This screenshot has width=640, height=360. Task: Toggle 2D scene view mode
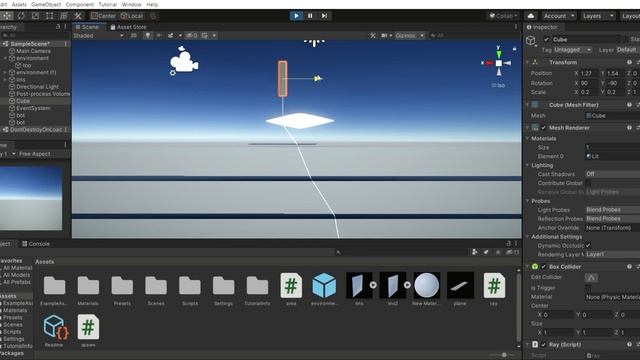click(133, 36)
